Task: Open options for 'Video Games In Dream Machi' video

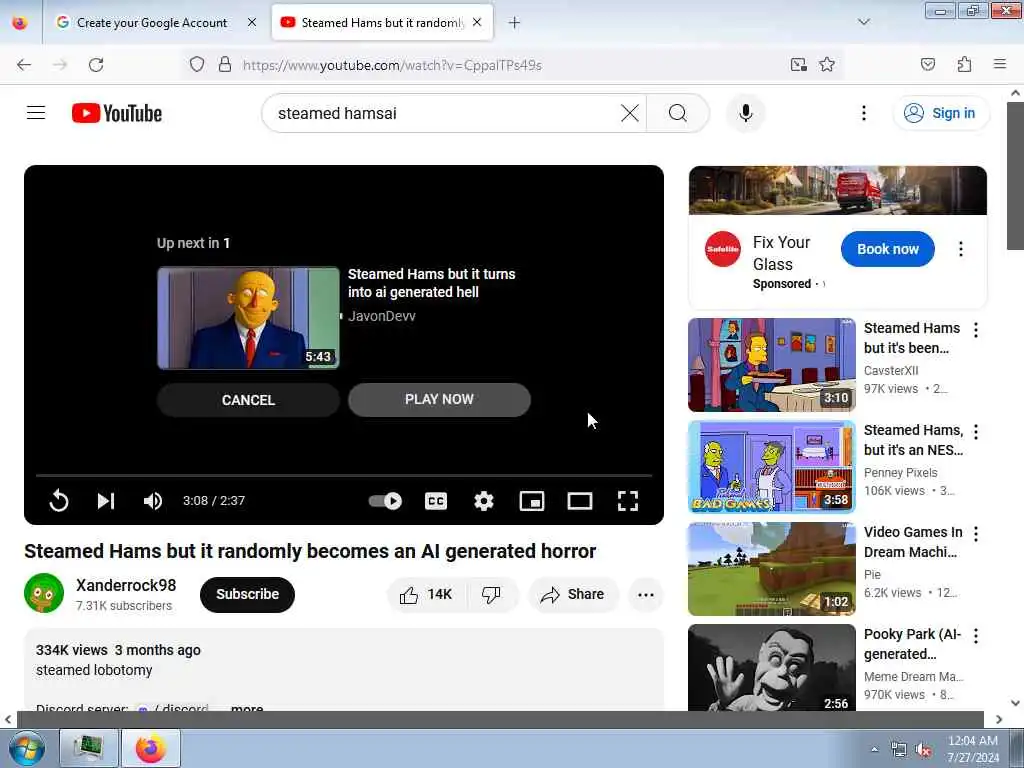Action: 976,534
